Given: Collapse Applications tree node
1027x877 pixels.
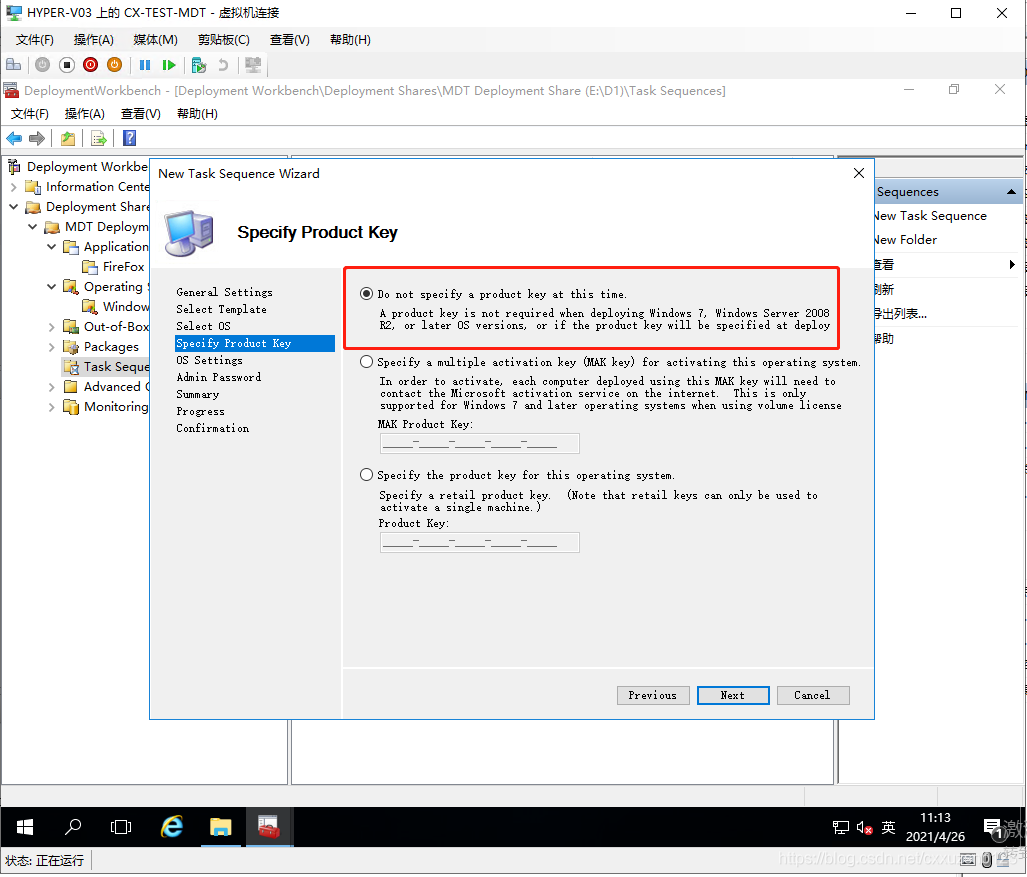Looking at the screenshot, I should coord(52,247).
